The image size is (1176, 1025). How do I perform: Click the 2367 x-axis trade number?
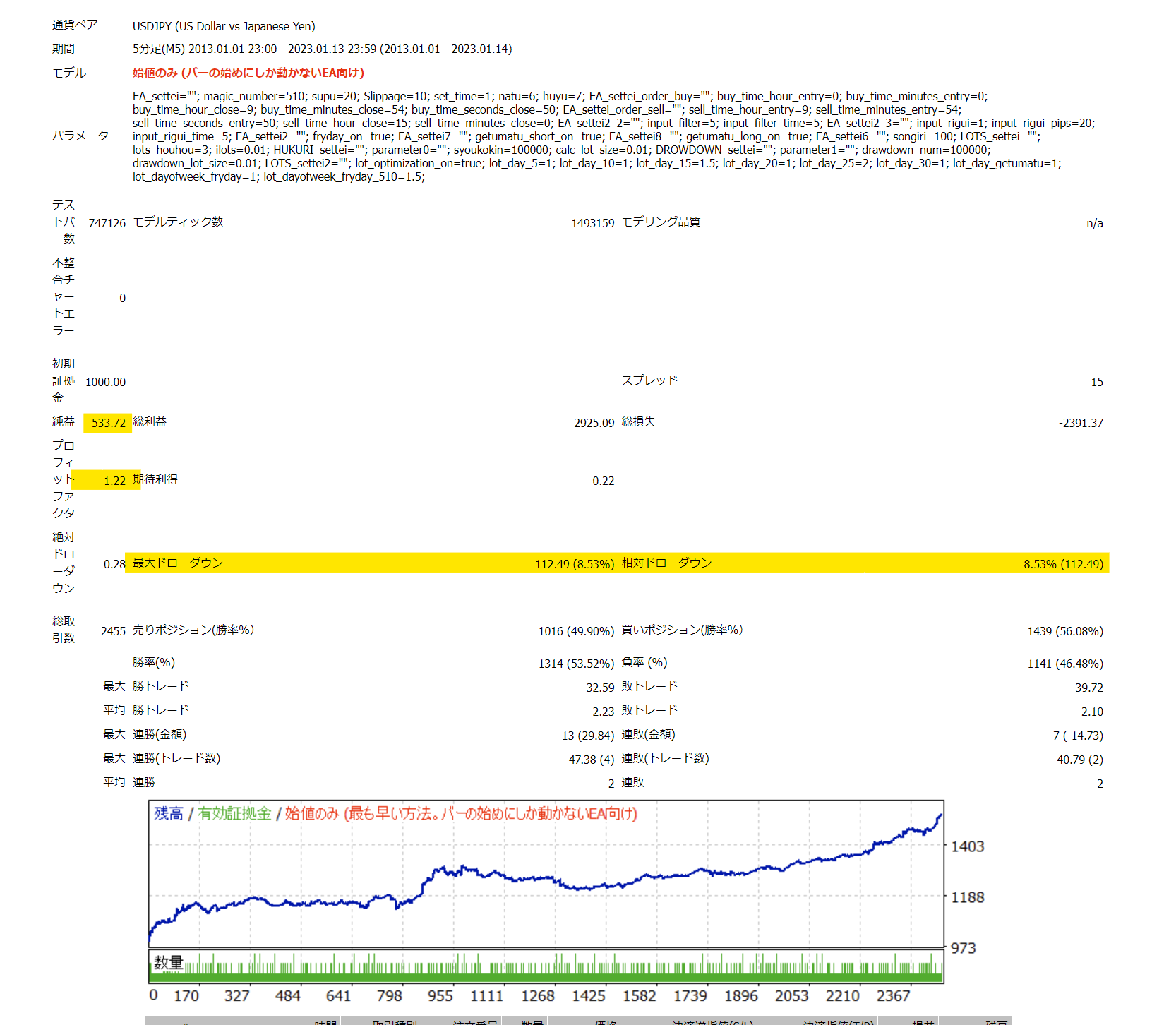coord(894,995)
